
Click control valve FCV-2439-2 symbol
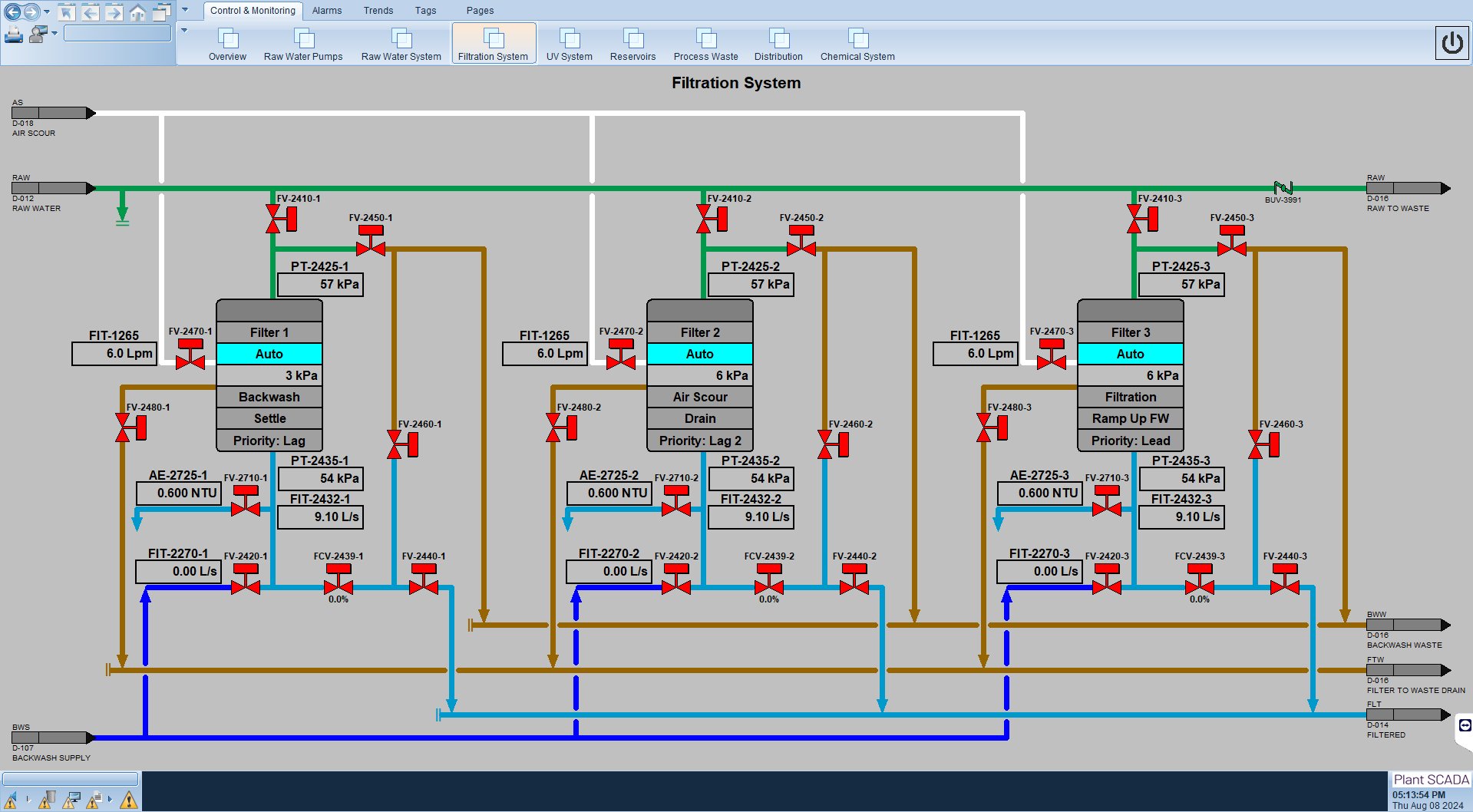tap(769, 579)
